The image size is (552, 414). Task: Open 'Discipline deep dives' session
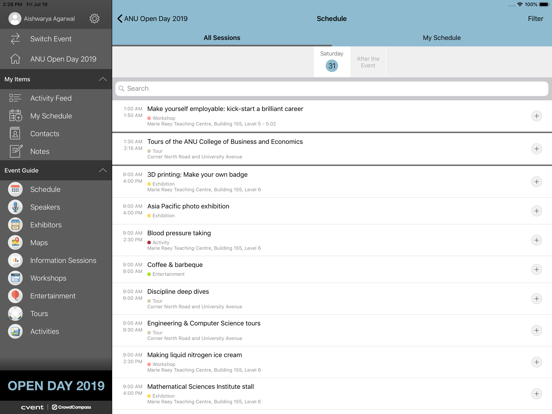(x=178, y=291)
